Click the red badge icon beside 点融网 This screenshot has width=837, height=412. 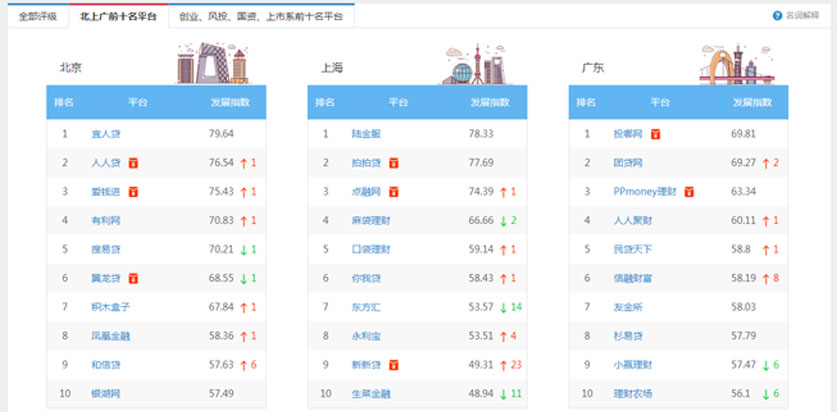tap(394, 192)
